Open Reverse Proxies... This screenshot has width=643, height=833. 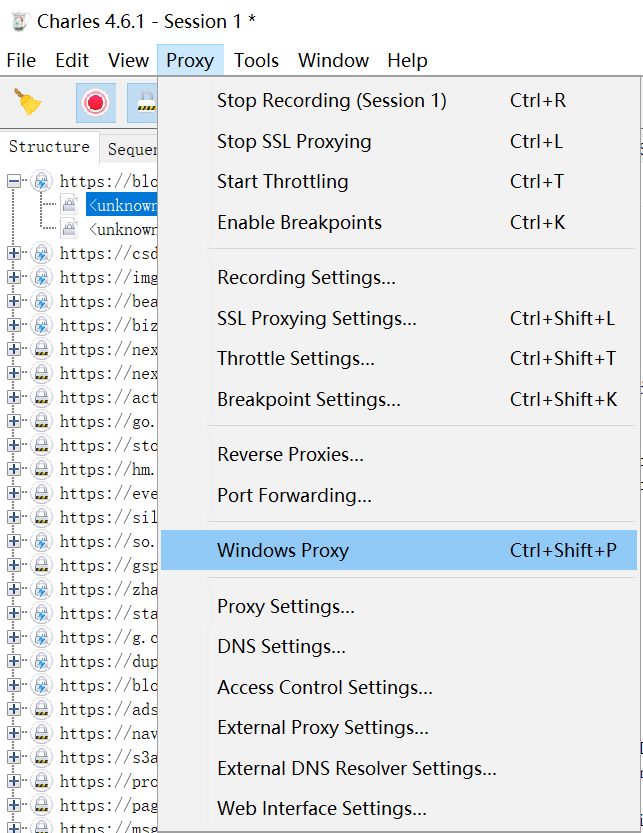pos(399,455)
